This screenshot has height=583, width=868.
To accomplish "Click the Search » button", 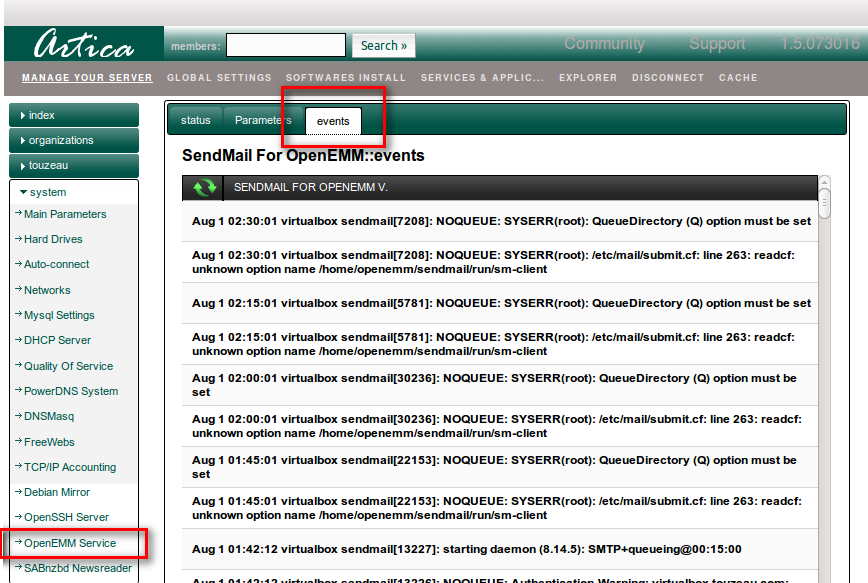I will click(x=384, y=45).
